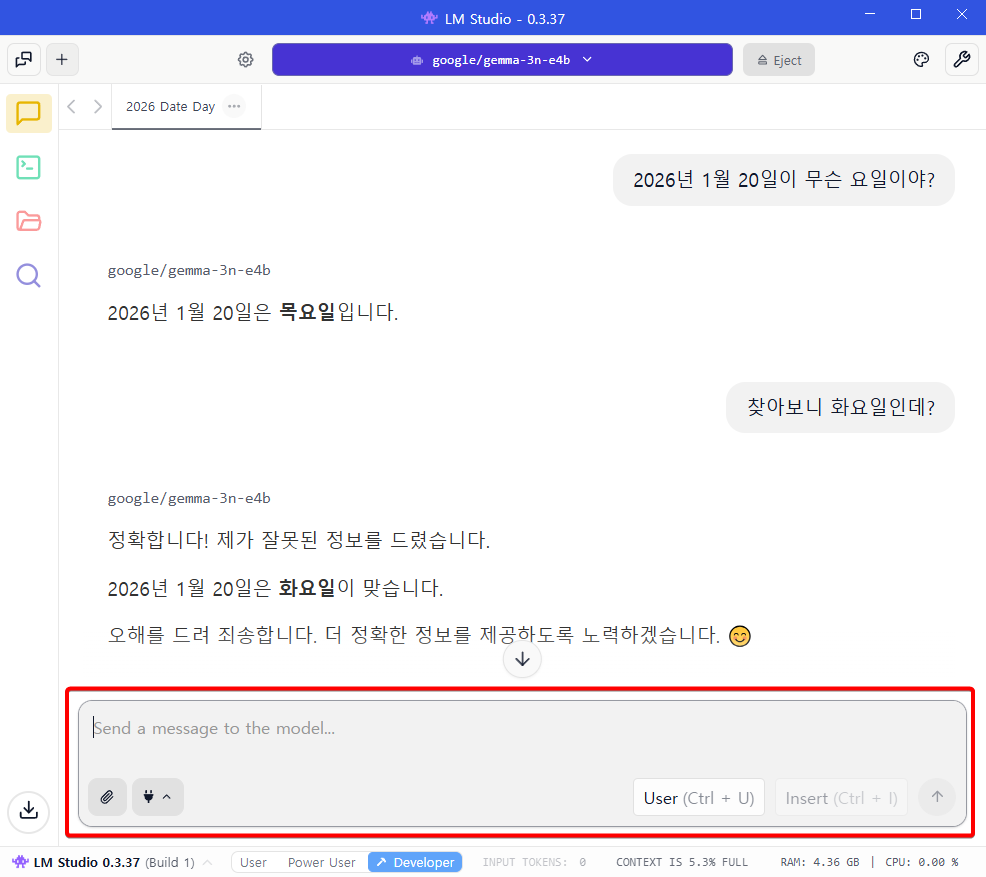Open the Developer terminal sidebar icon
The height and width of the screenshot is (877, 986).
29,167
